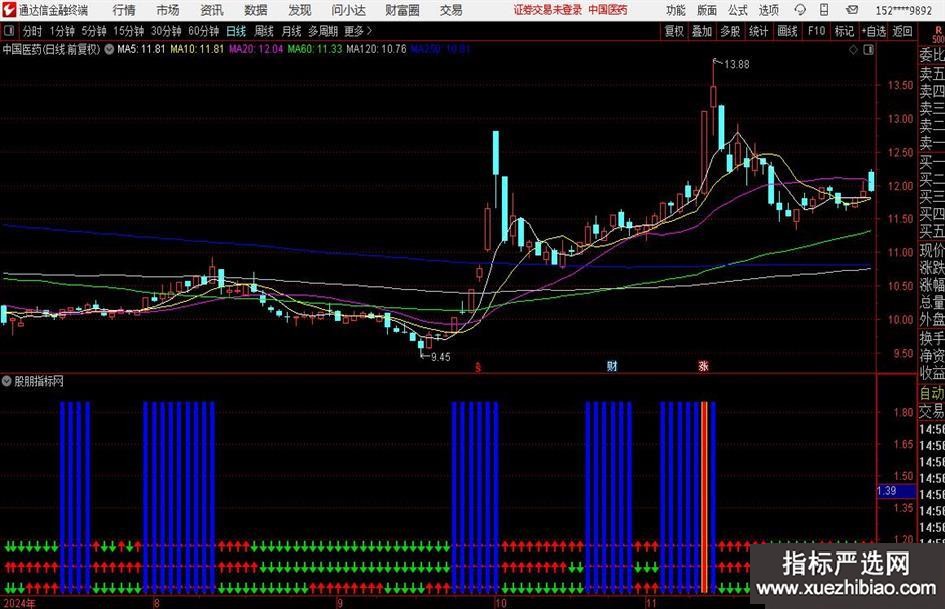
Task: Open the mail envelope icon
Action: [852, 10]
